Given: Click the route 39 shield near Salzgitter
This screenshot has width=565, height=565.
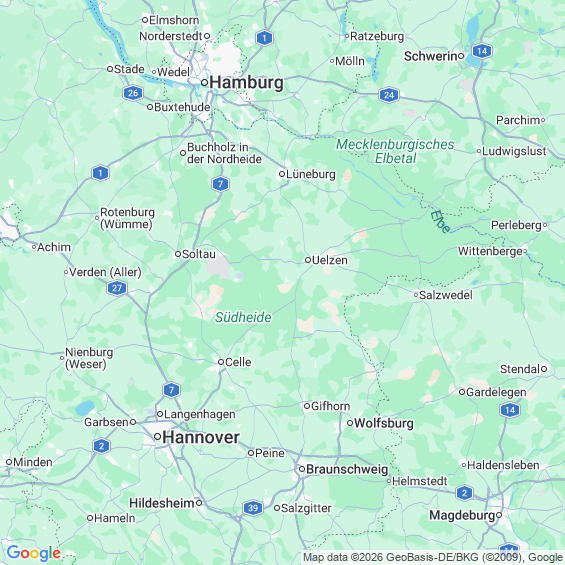Looking at the screenshot, I should click(x=253, y=508).
